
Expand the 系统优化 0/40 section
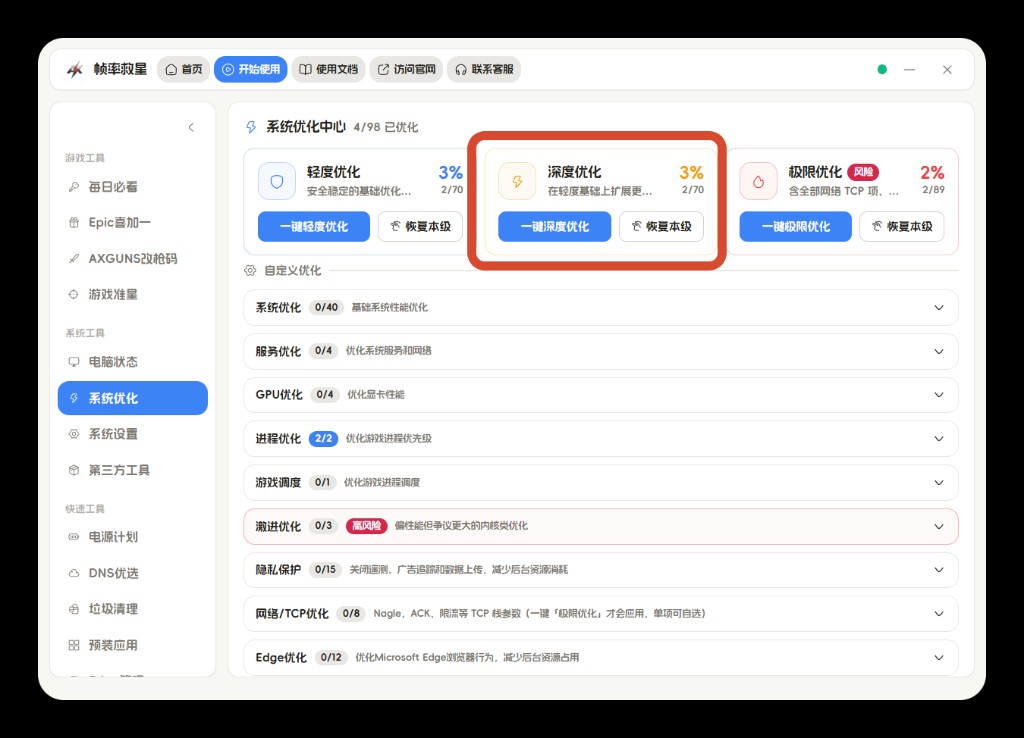tap(601, 308)
